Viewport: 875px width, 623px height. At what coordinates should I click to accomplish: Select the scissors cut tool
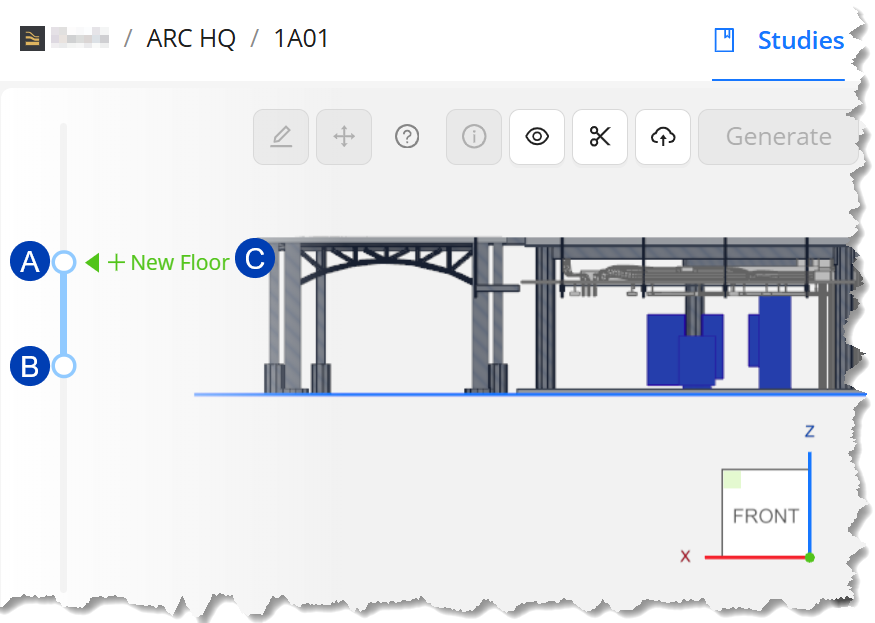(x=600, y=137)
